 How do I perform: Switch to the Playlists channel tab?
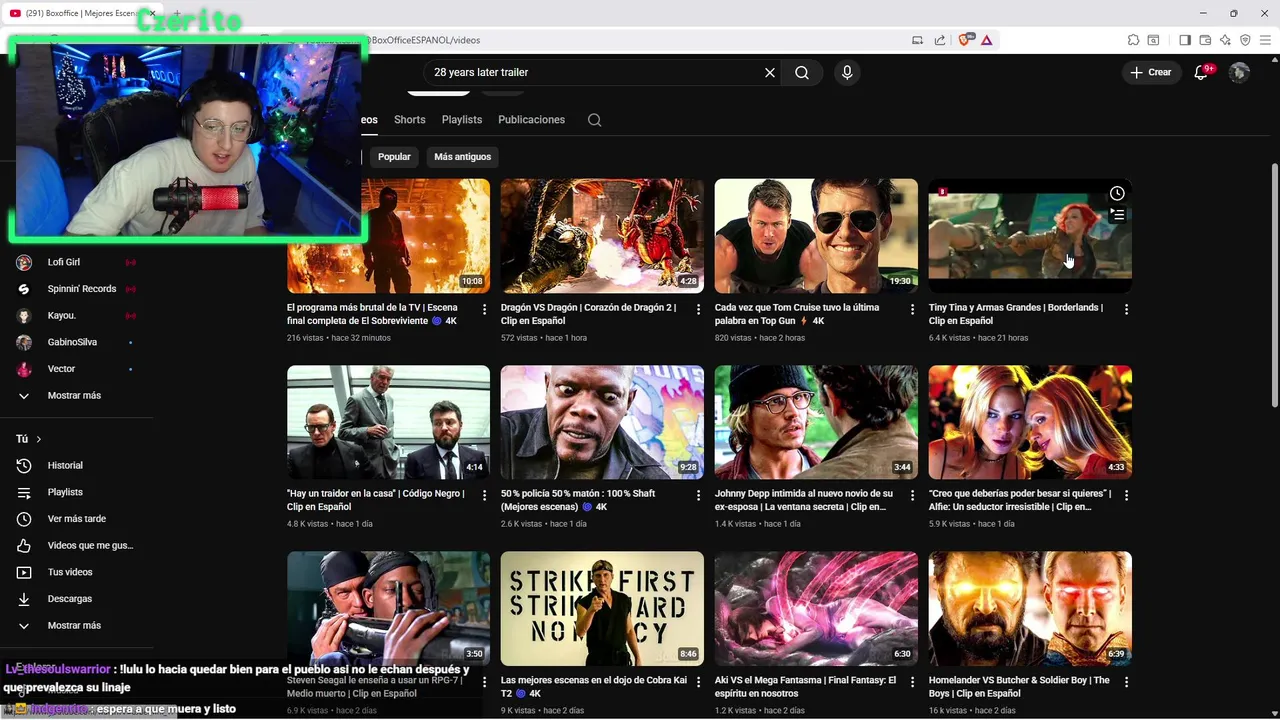pos(462,119)
